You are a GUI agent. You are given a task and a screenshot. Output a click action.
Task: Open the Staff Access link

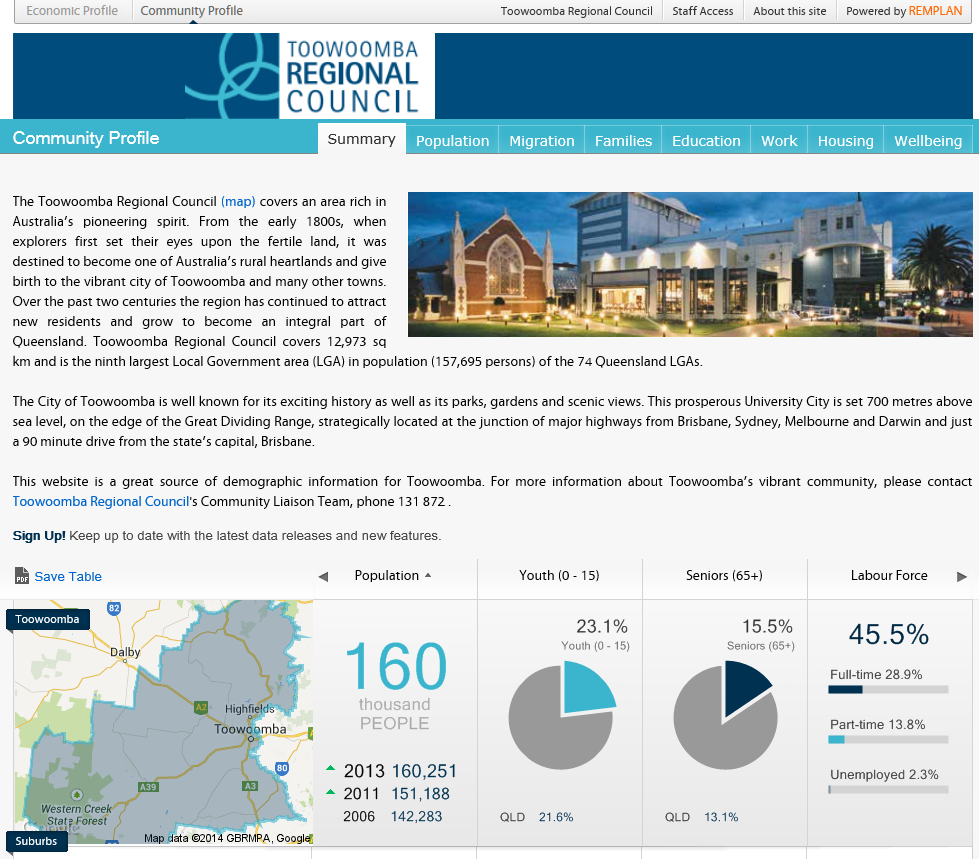click(x=702, y=11)
